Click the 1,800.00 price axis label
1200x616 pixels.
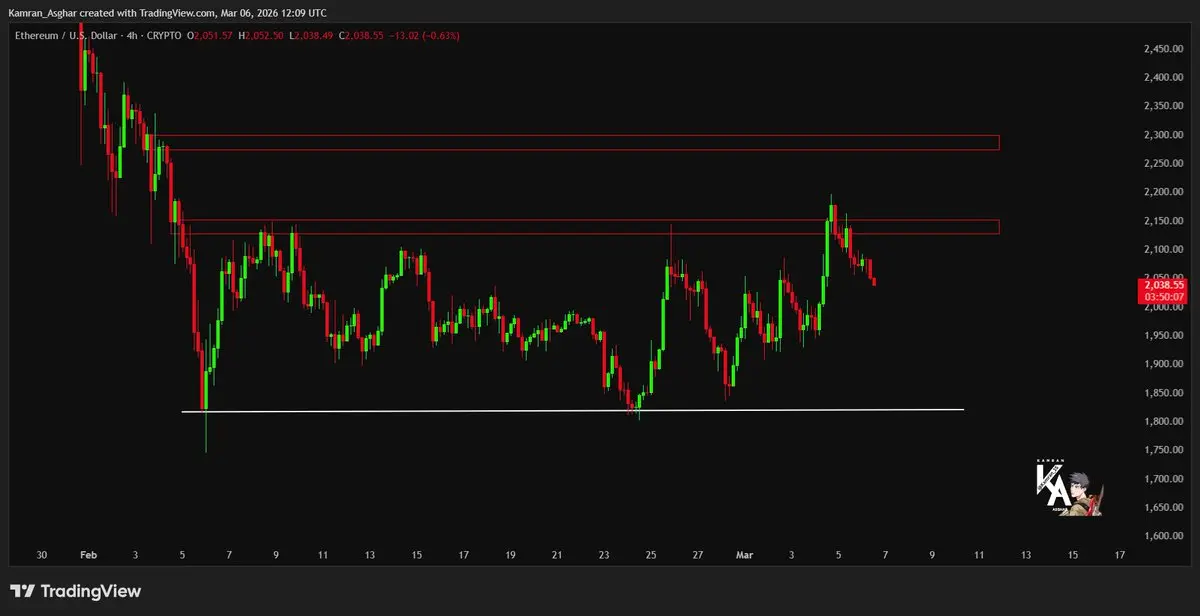point(1163,422)
